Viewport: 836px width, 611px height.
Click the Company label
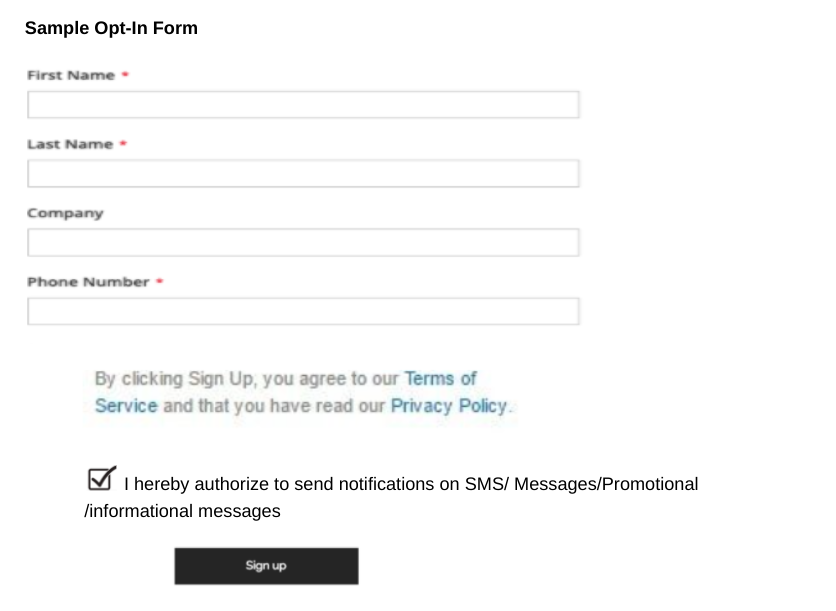click(x=65, y=213)
